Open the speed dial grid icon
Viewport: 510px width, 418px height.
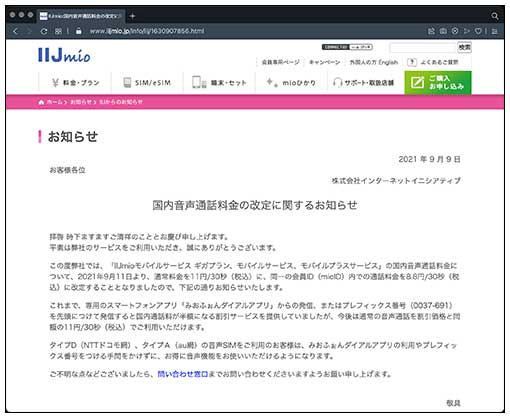pyautogui.click(x=58, y=31)
